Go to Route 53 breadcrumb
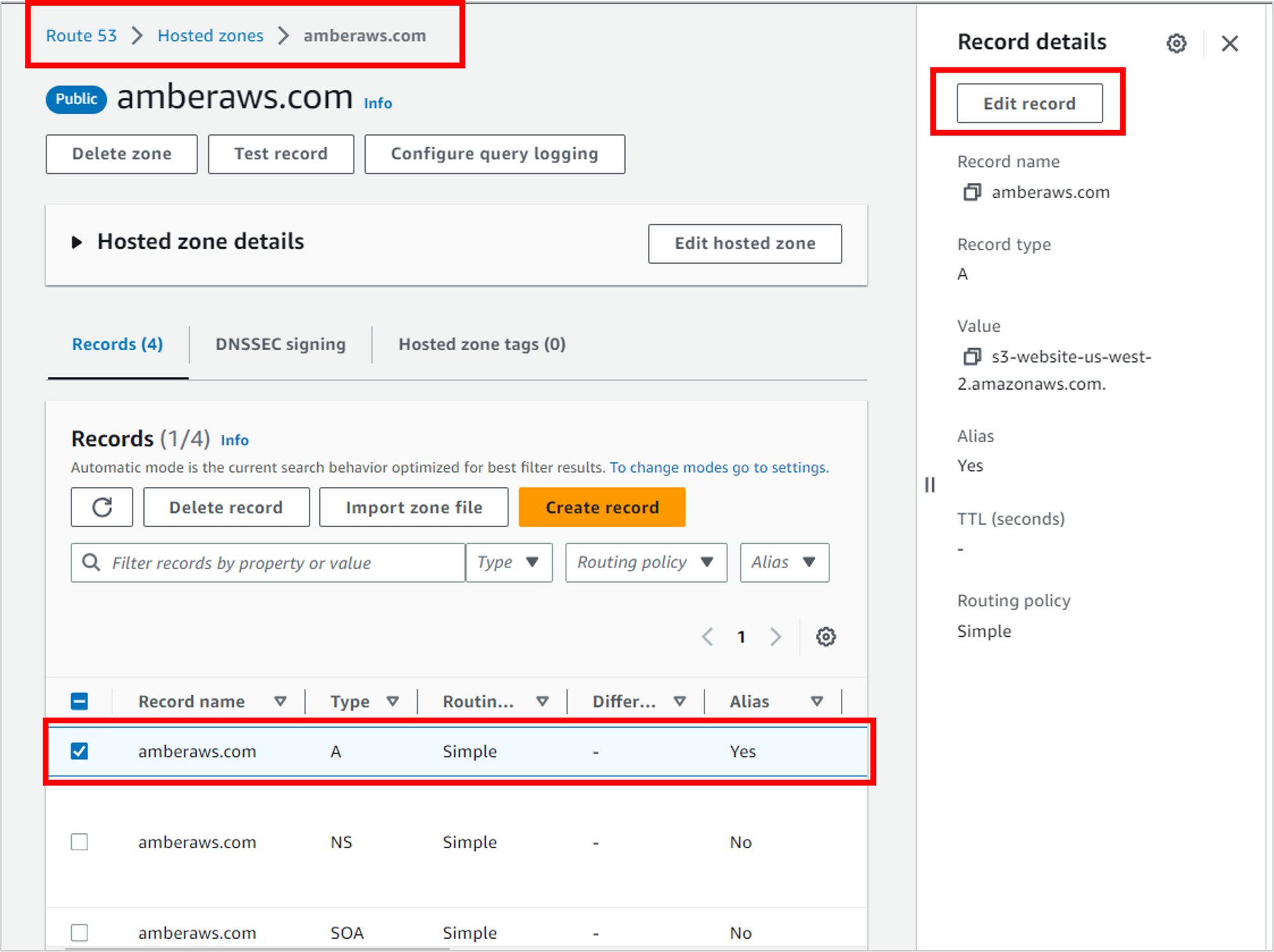 (x=81, y=36)
